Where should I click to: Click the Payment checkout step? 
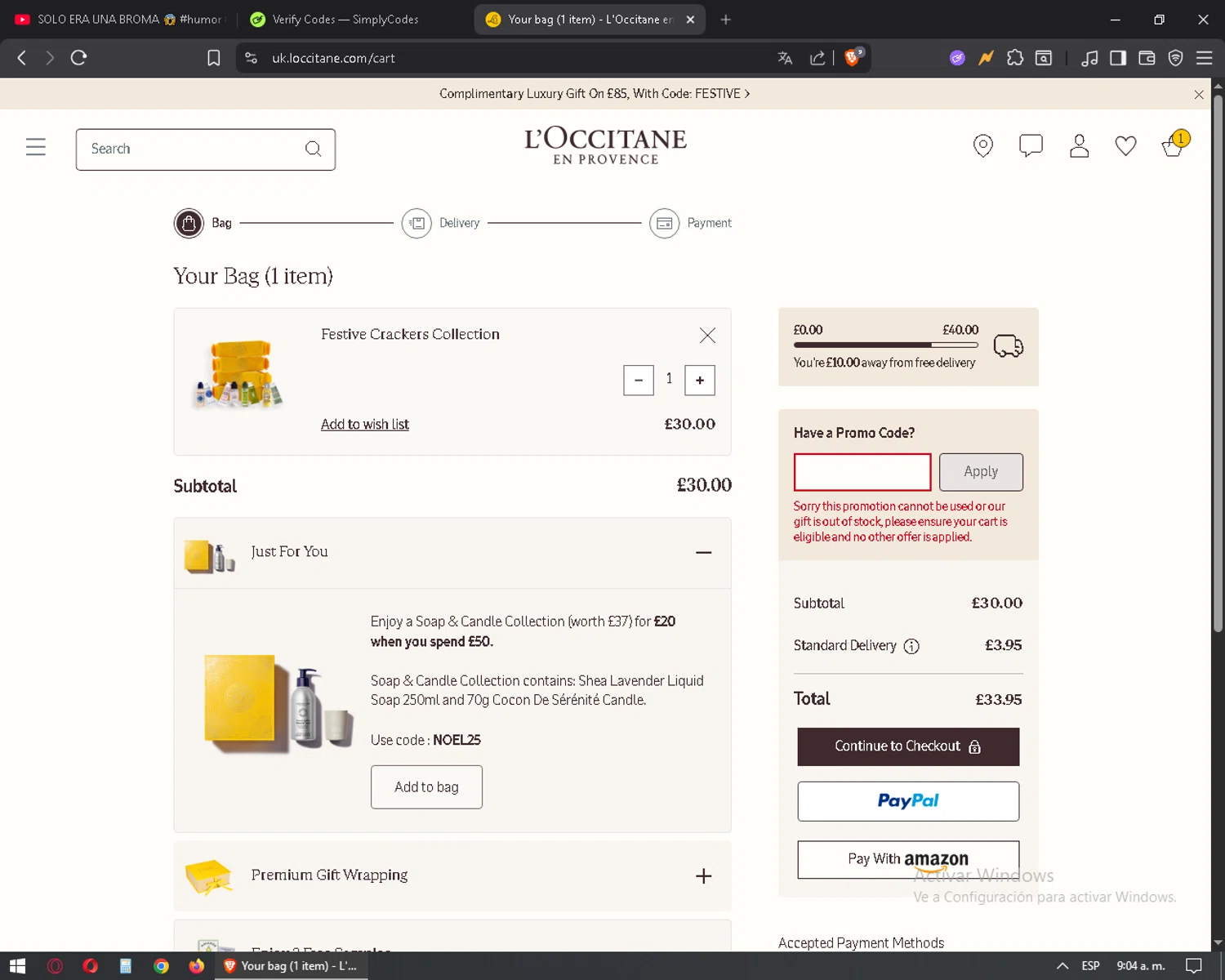point(690,223)
